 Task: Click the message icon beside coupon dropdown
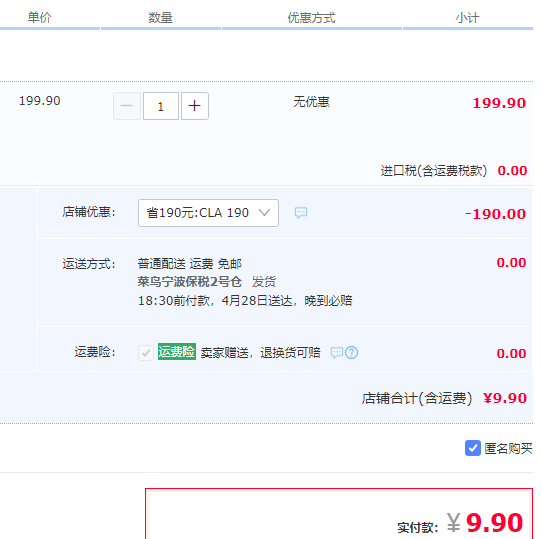[301, 212]
